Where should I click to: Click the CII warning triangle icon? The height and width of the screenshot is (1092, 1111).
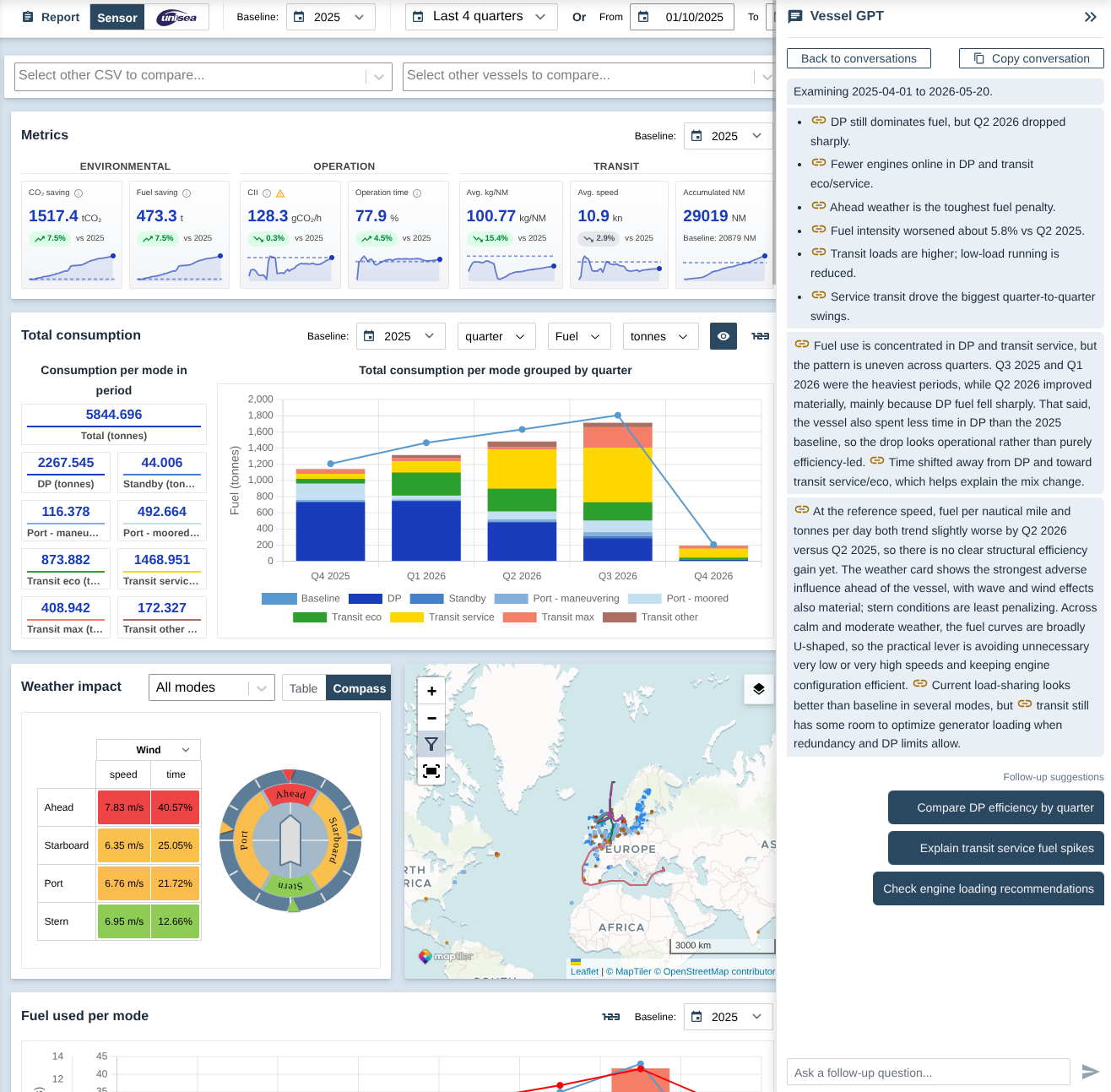coord(280,193)
